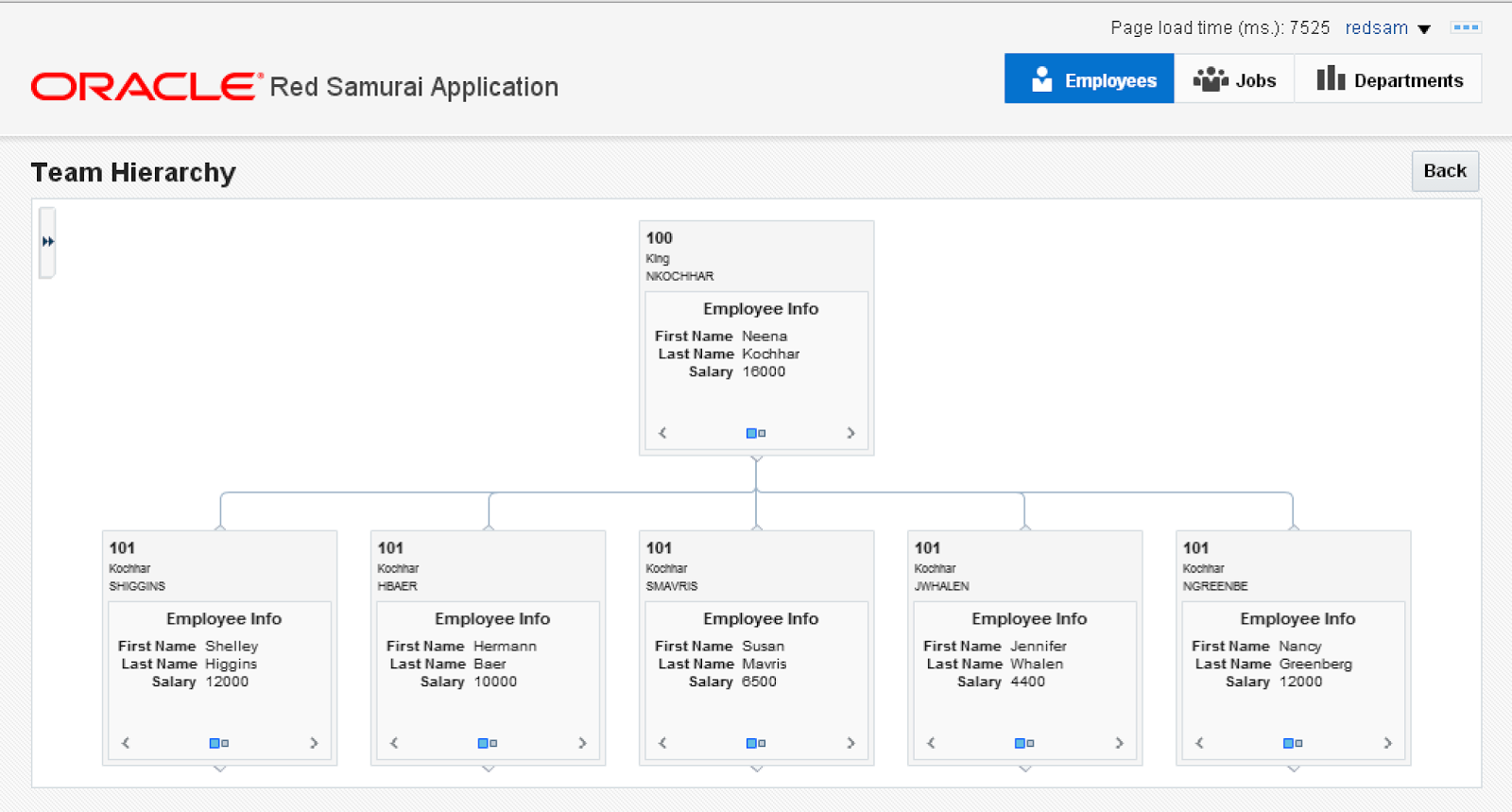
Task: Expand the side panel with double-arrow icon
Action: 47,242
